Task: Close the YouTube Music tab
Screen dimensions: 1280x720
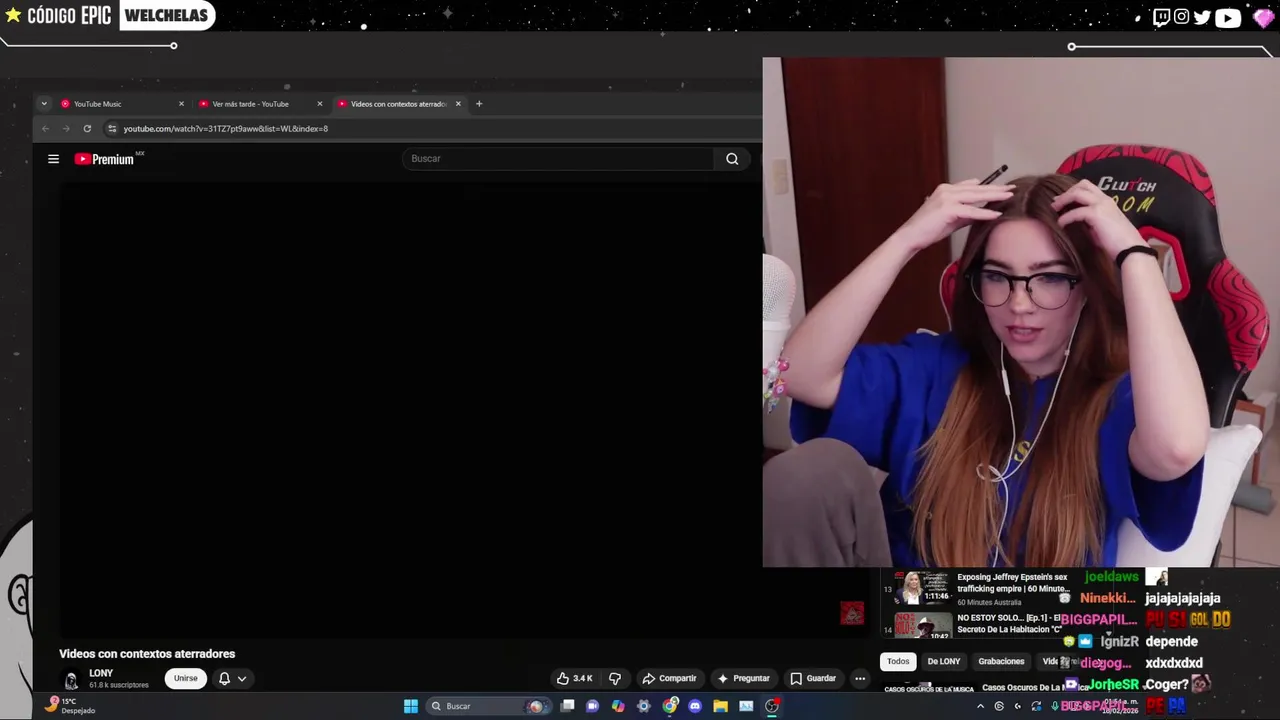Action: (181, 104)
